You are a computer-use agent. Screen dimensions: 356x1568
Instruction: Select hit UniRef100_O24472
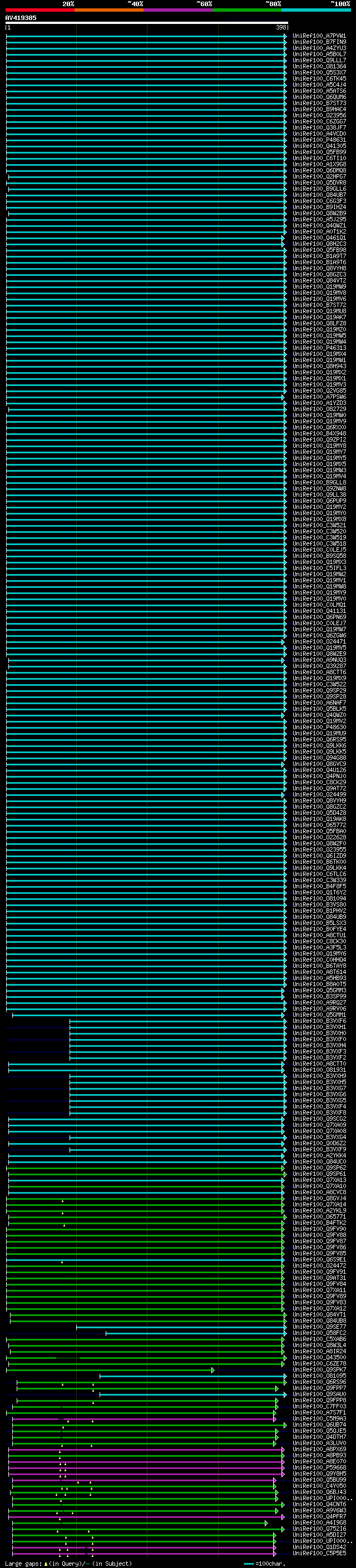[319, 1265]
